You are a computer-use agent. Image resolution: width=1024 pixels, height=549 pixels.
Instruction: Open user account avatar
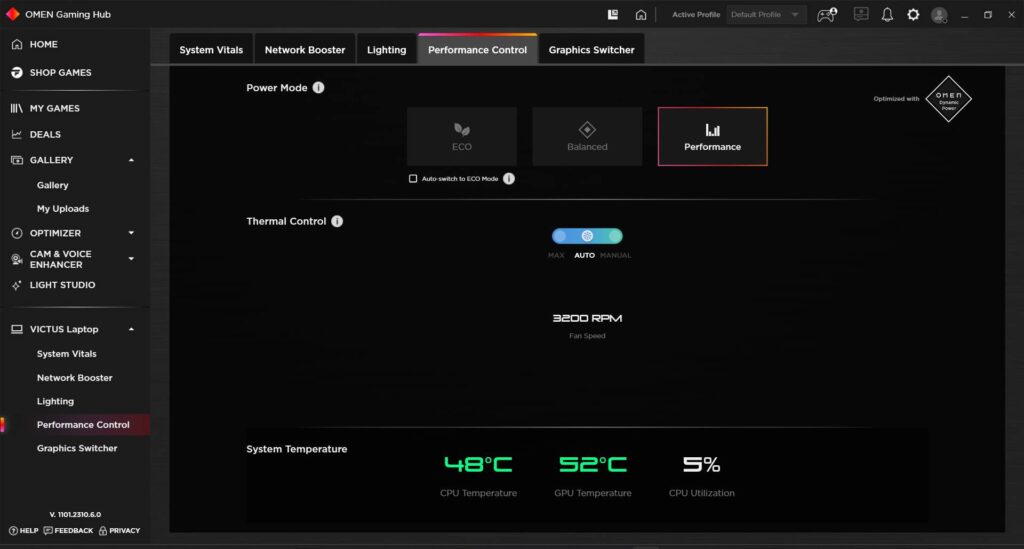coord(939,15)
